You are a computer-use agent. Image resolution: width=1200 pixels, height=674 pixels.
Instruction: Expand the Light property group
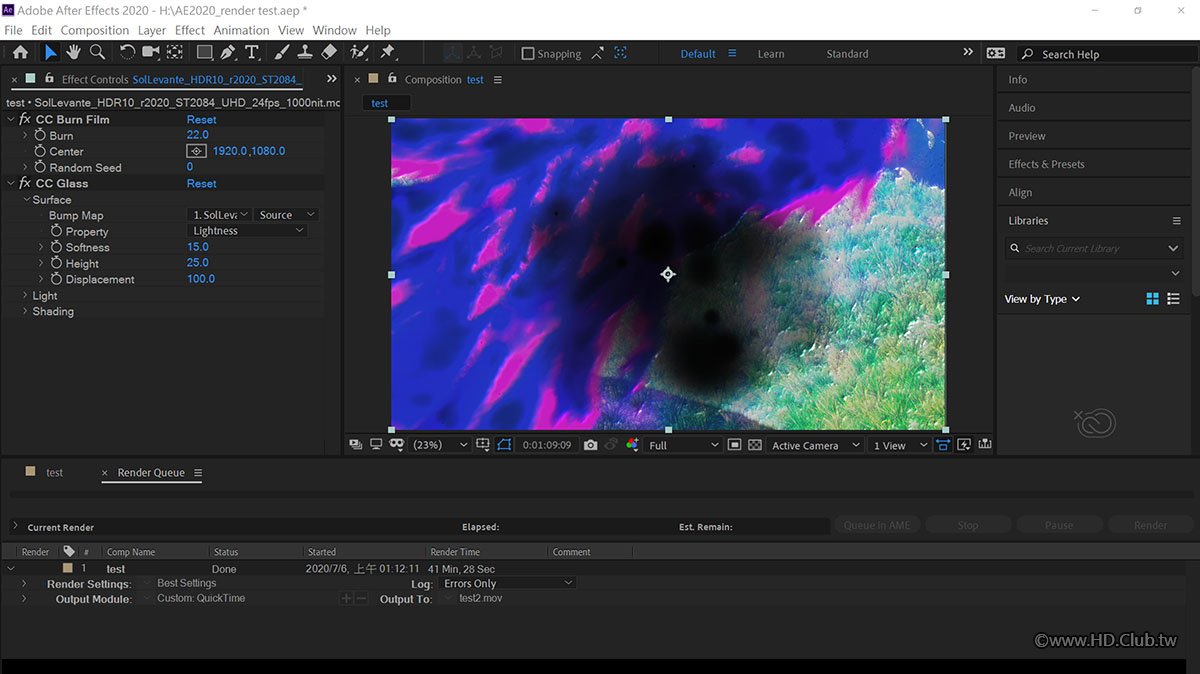pos(25,296)
